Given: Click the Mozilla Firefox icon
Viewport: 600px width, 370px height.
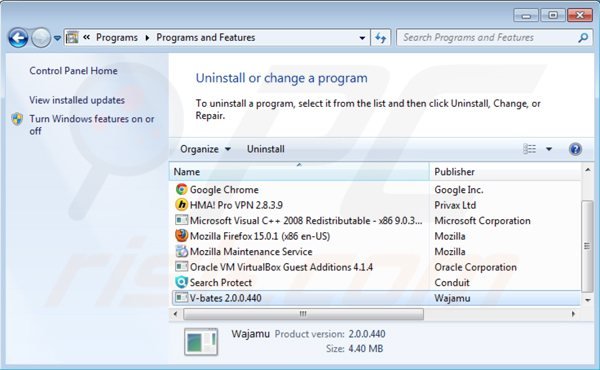Looking at the screenshot, I should tap(181, 236).
